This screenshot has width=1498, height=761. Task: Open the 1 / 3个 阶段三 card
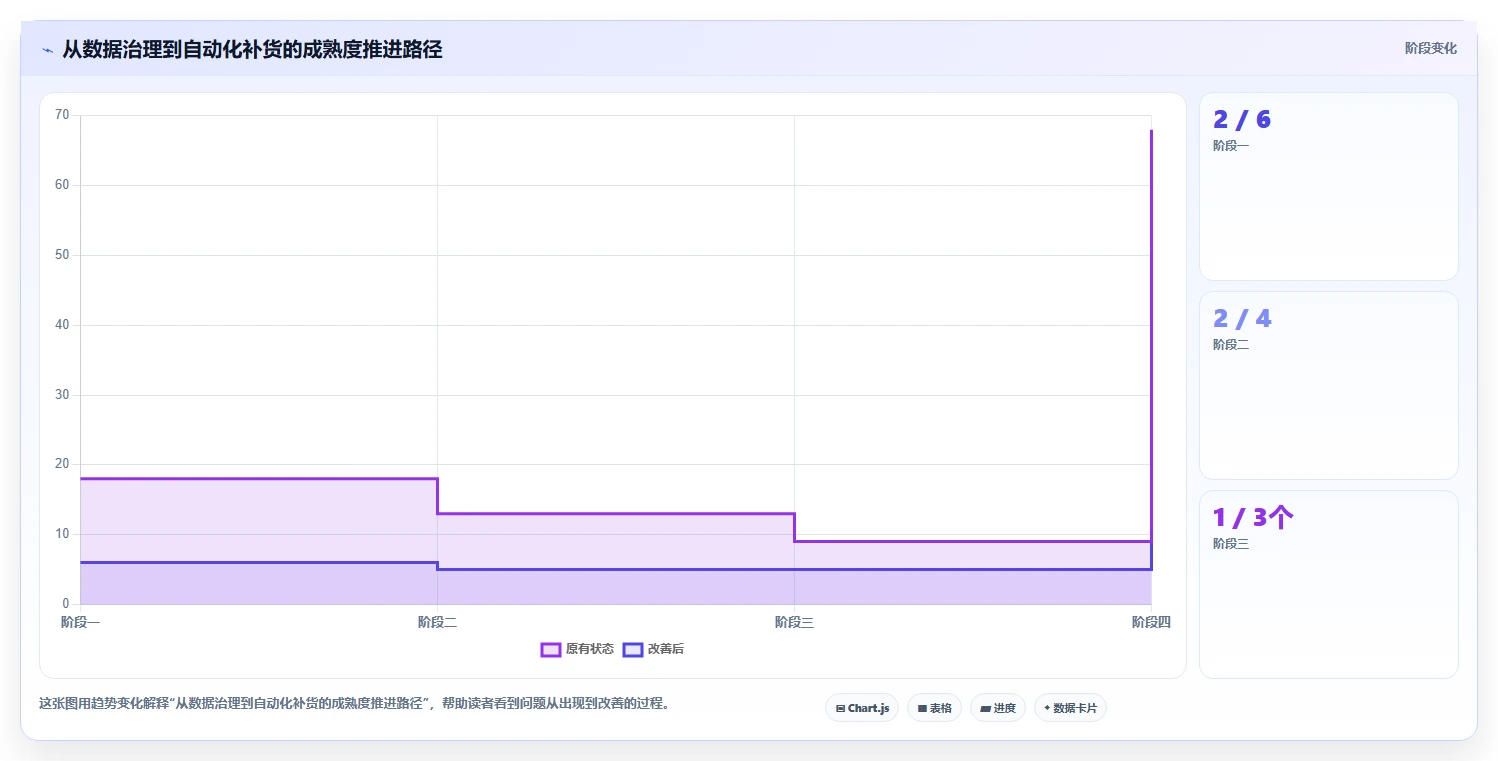point(1329,584)
